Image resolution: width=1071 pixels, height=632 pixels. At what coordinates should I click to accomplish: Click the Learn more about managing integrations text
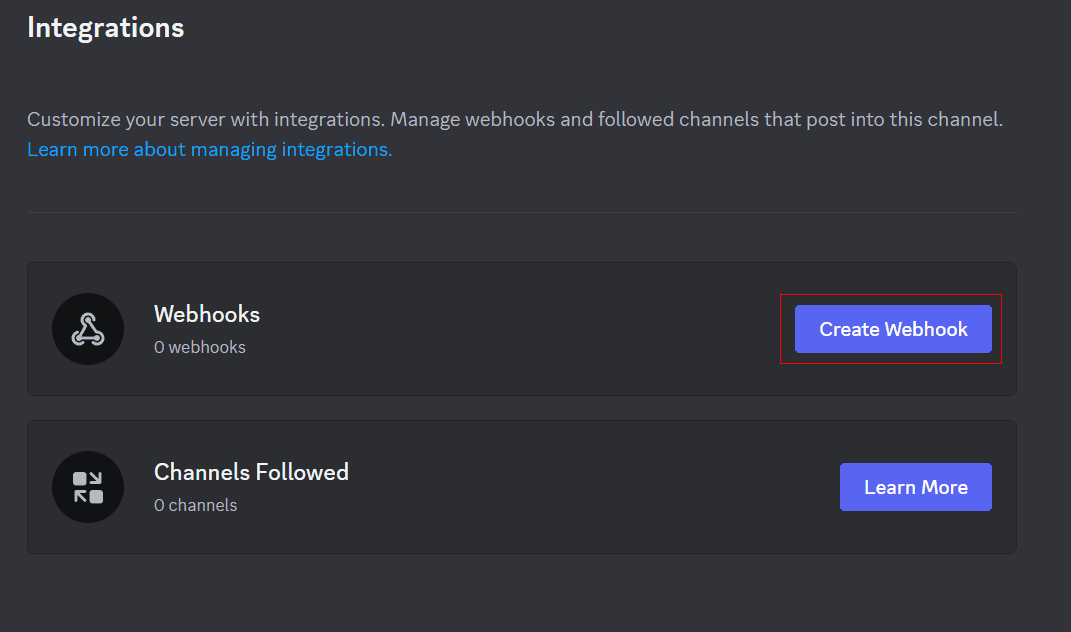209,148
